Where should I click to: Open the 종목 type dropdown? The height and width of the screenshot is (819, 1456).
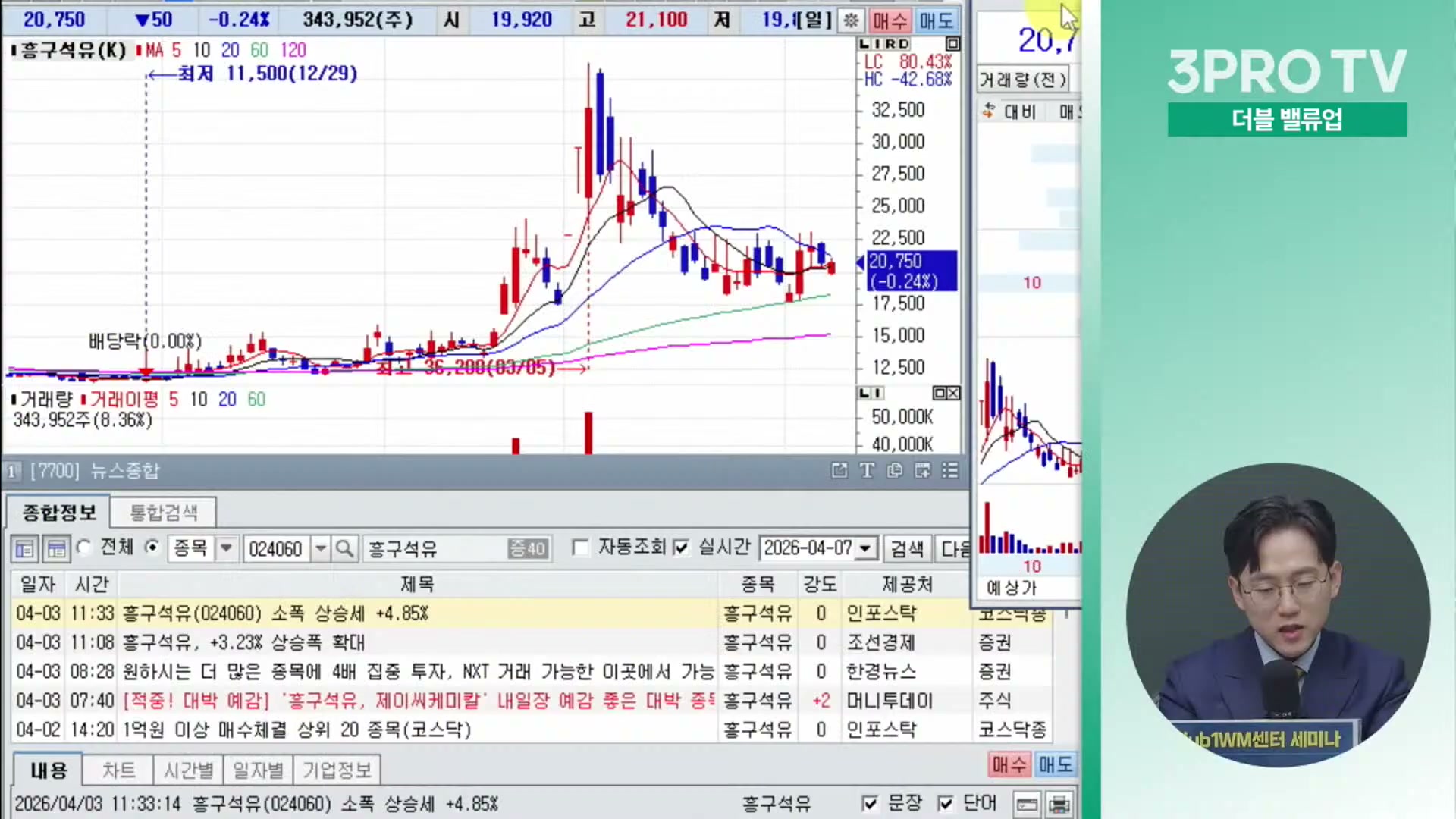tap(226, 548)
